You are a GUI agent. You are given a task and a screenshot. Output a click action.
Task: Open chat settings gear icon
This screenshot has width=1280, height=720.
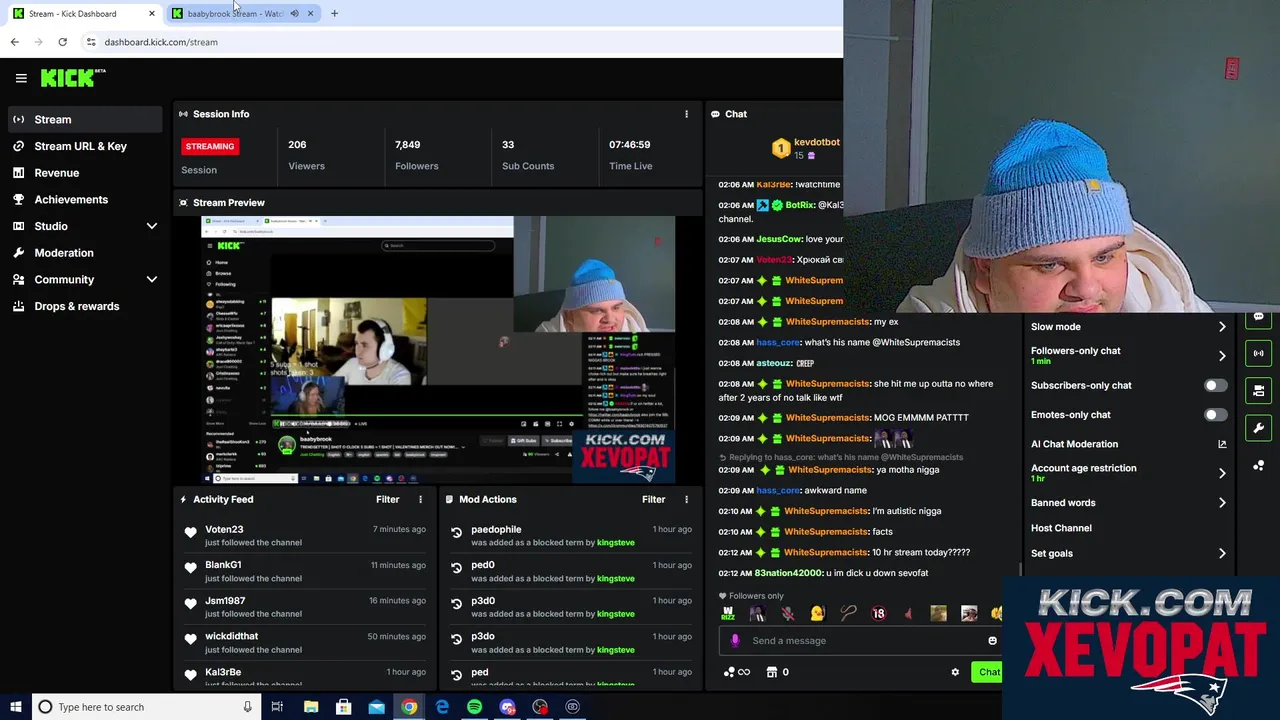pyautogui.click(x=955, y=672)
